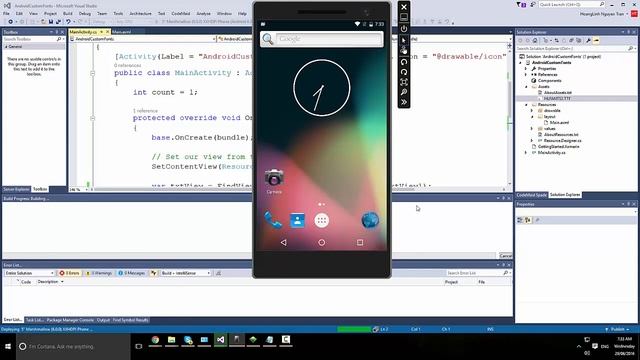Rotate emulator left
This screenshot has width=640, height=360.
404,62
